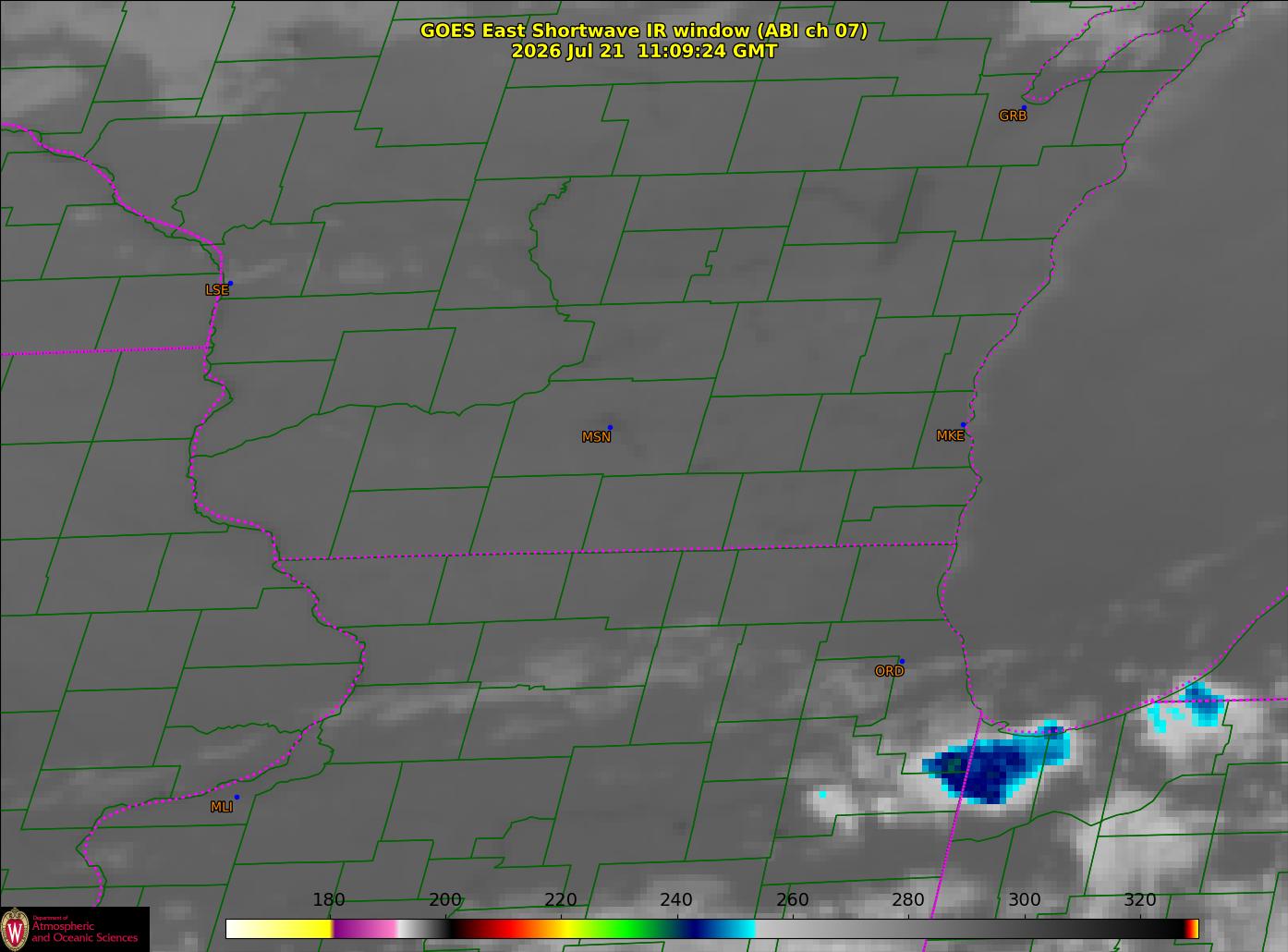Click the dark blue cold cloud top
Image resolution: width=1288 pixels, height=952 pixels.
tap(982, 772)
